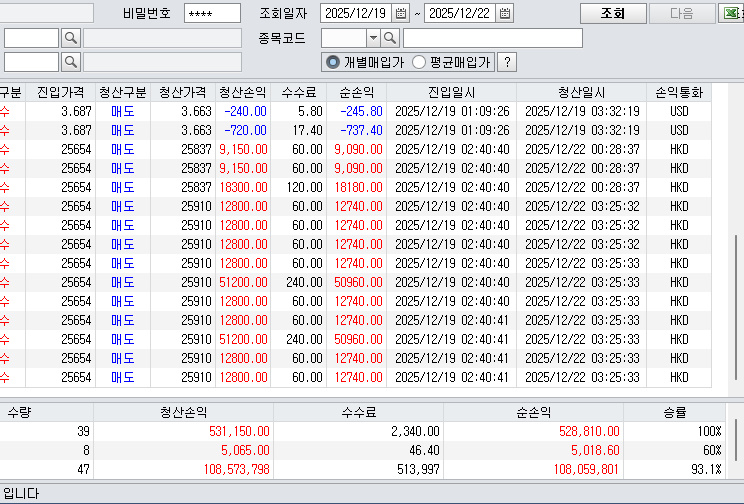Click end date field 2025/12/22

[460, 13]
